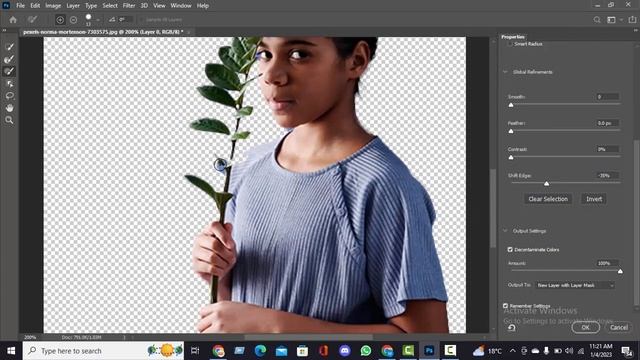Screen dimensions: 640x360
Task: Open the Layer menu
Action: [73, 6]
